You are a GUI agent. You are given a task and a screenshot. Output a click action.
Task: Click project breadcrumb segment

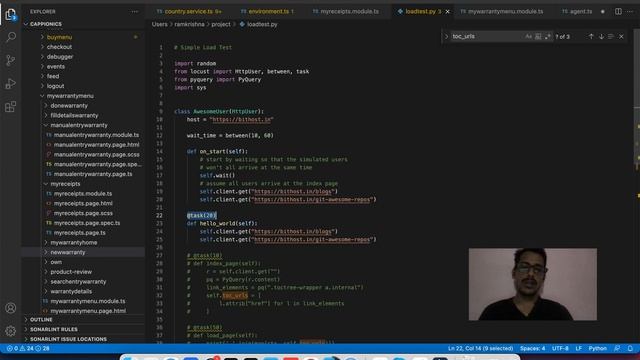coord(221,24)
